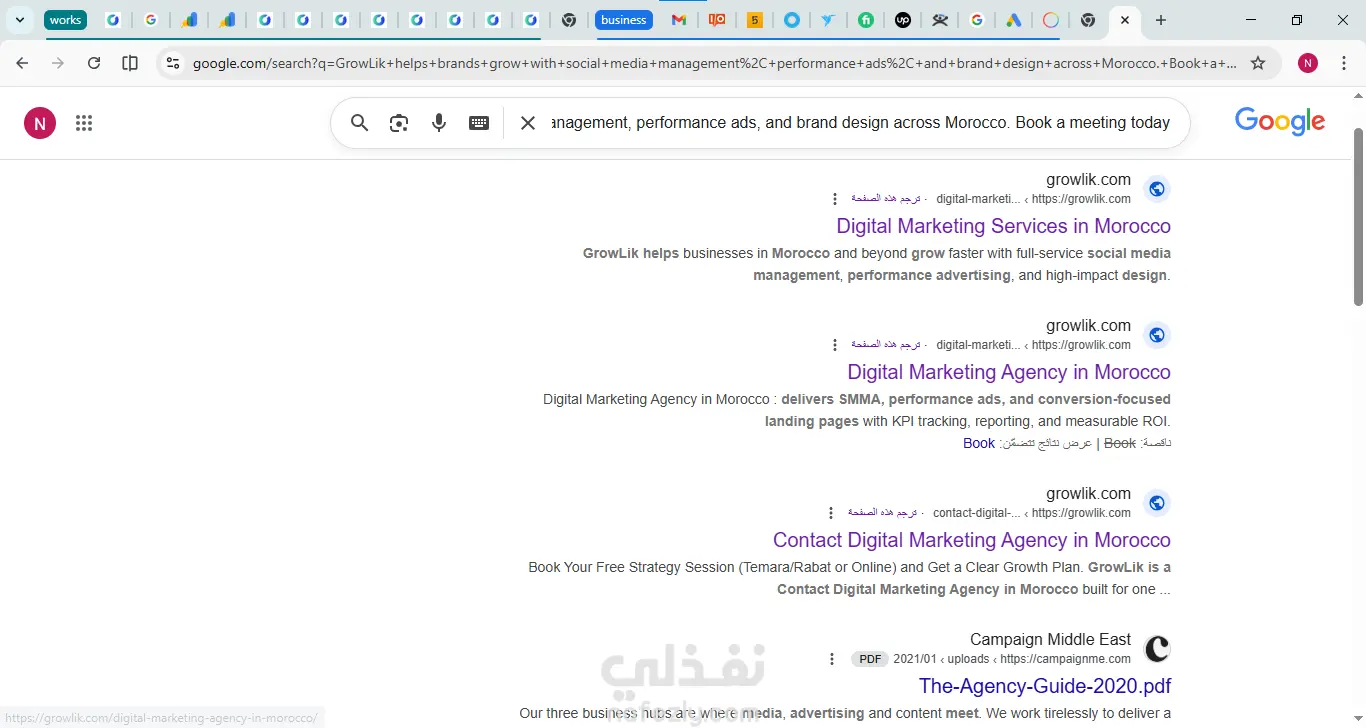Translate the Digital Marketing Services result page
Viewport: 1366px width, 728px height.
886,199
